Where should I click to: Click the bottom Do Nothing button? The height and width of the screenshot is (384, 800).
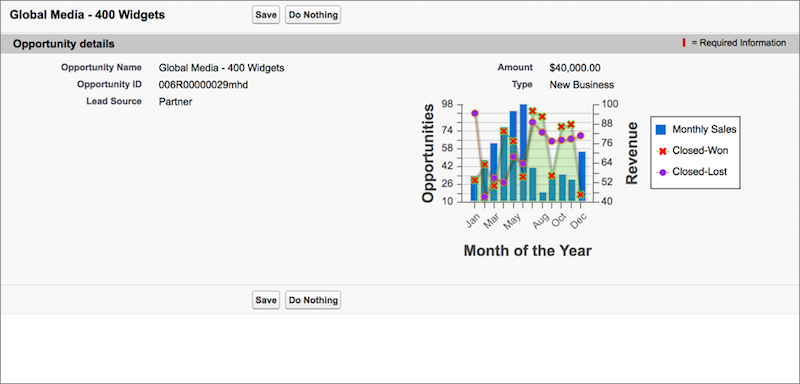pyautogui.click(x=313, y=300)
